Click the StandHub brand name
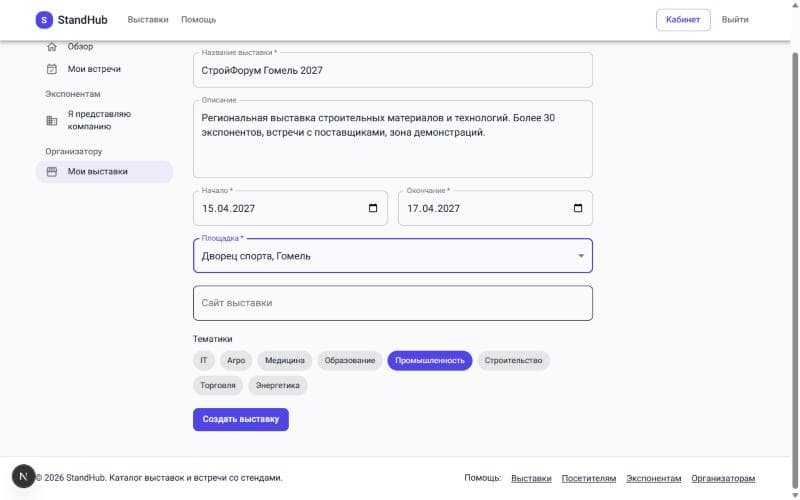800x500 pixels. (x=83, y=20)
